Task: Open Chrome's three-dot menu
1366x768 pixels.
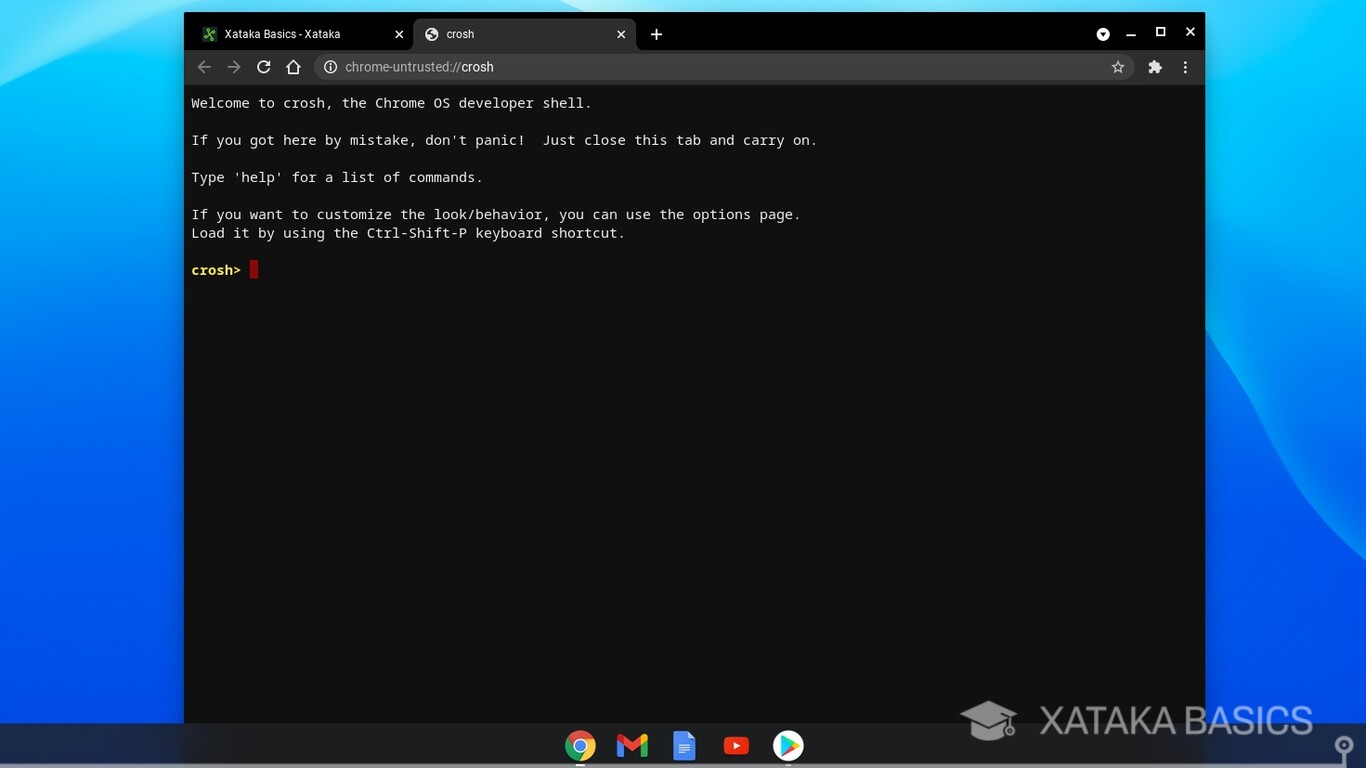Action: 1185,67
